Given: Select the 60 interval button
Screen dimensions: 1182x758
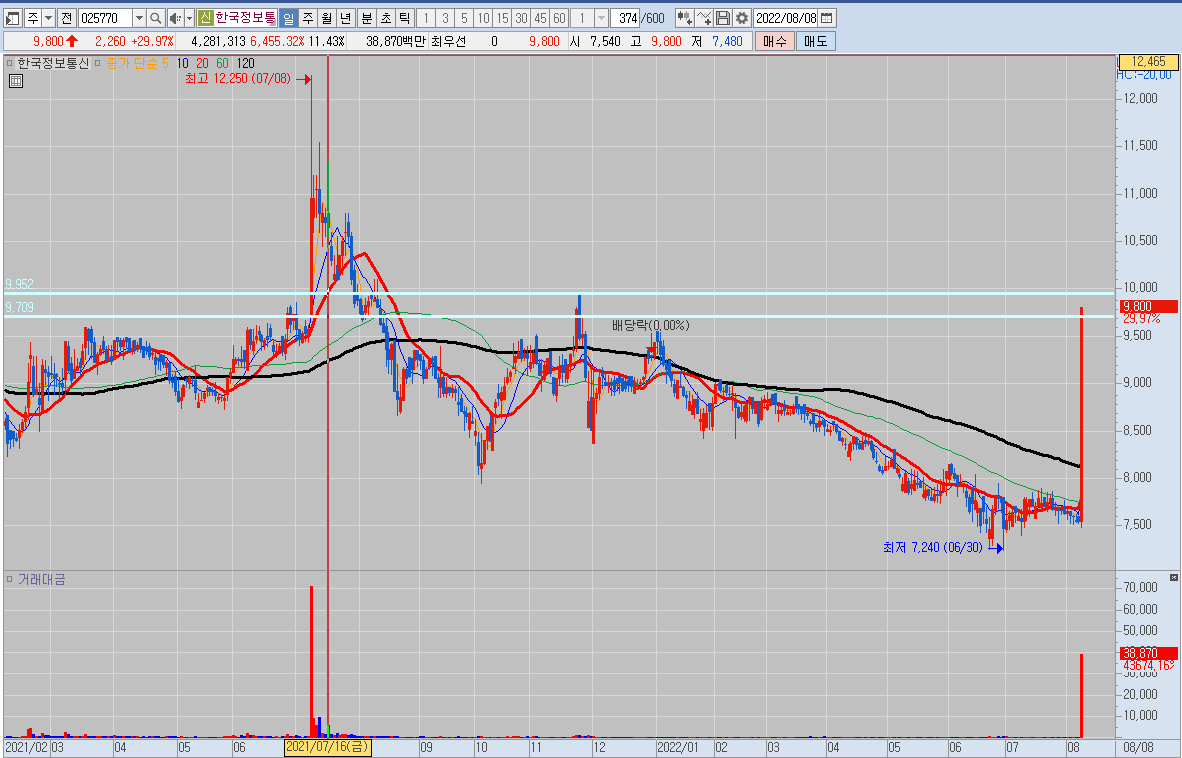Looking at the screenshot, I should [x=559, y=18].
